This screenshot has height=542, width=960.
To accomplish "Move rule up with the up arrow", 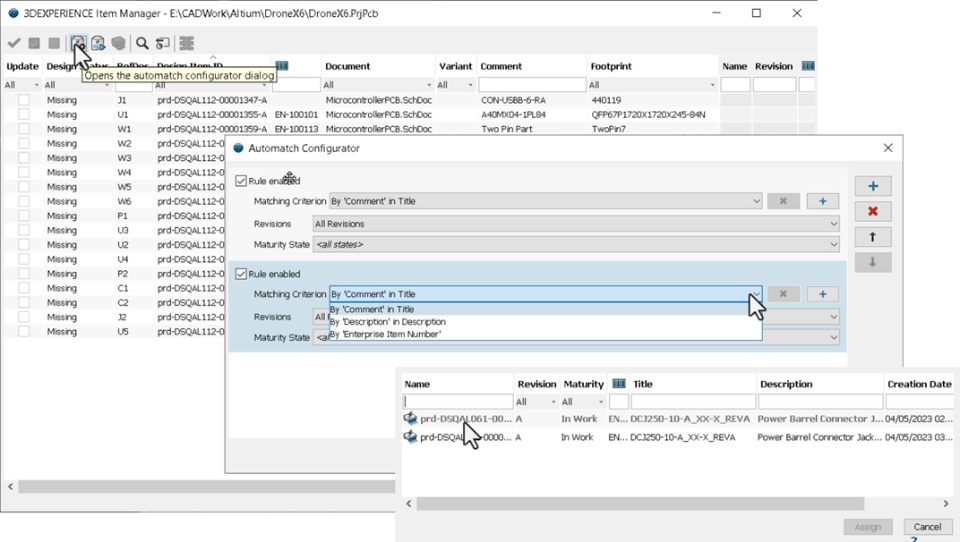I will (x=873, y=237).
